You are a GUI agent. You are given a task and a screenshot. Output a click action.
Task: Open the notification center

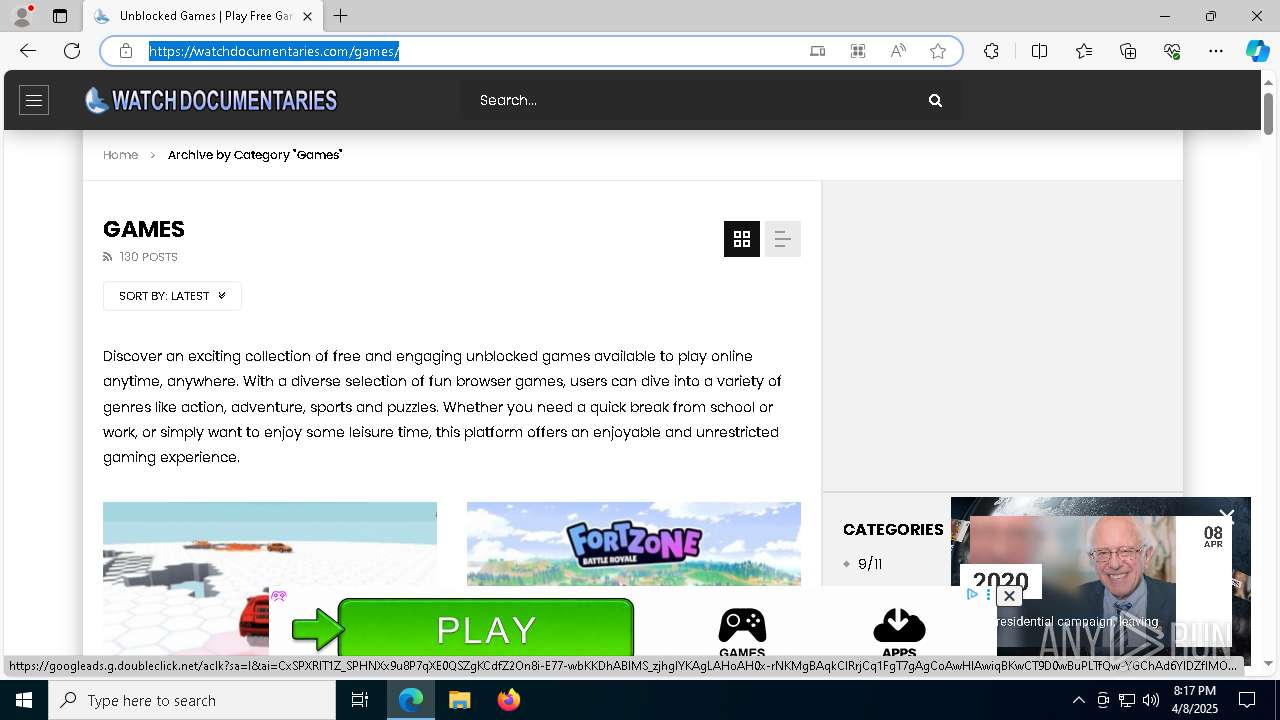click(x=1247, y=700)
